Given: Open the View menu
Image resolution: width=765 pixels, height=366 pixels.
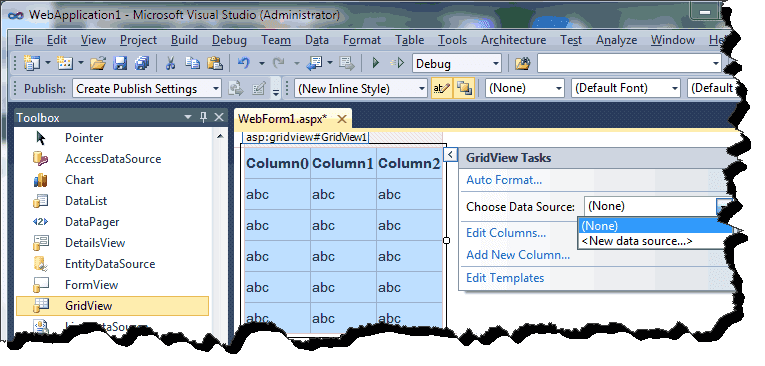Looking at the screenshot, I should [x=93, y=40].
